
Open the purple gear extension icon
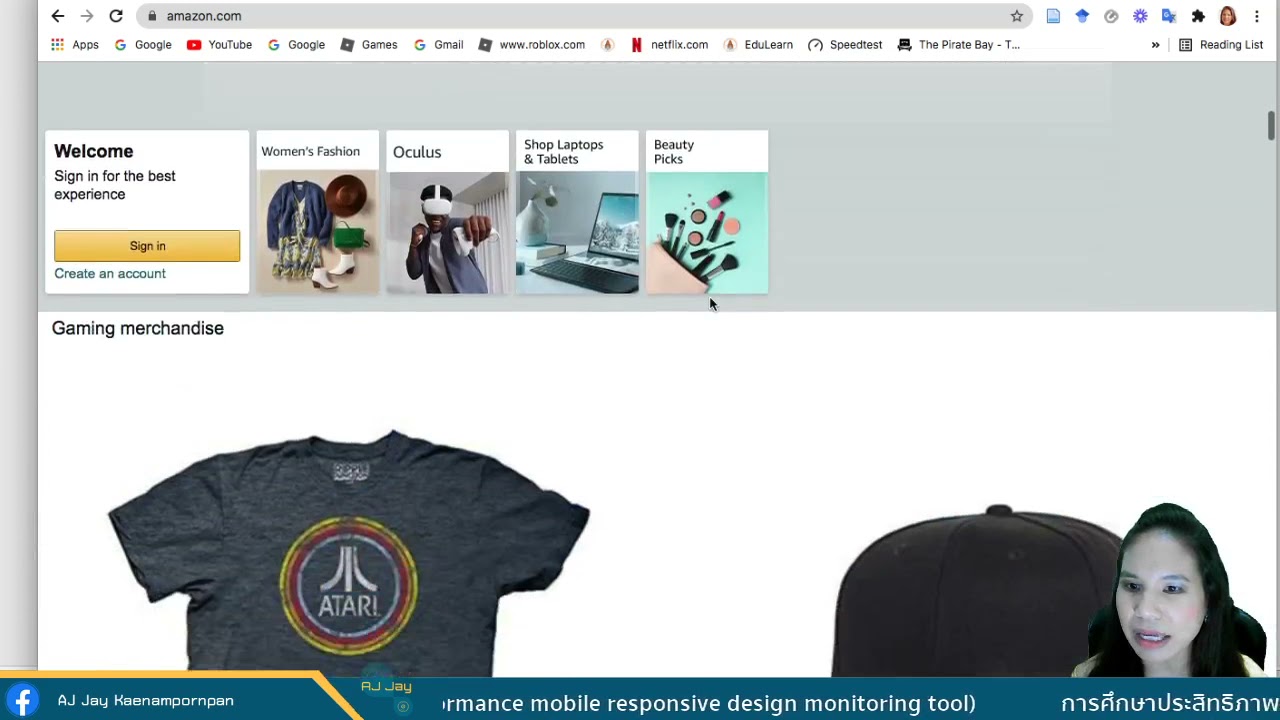pyautogui.click(x=1140, y=16)
